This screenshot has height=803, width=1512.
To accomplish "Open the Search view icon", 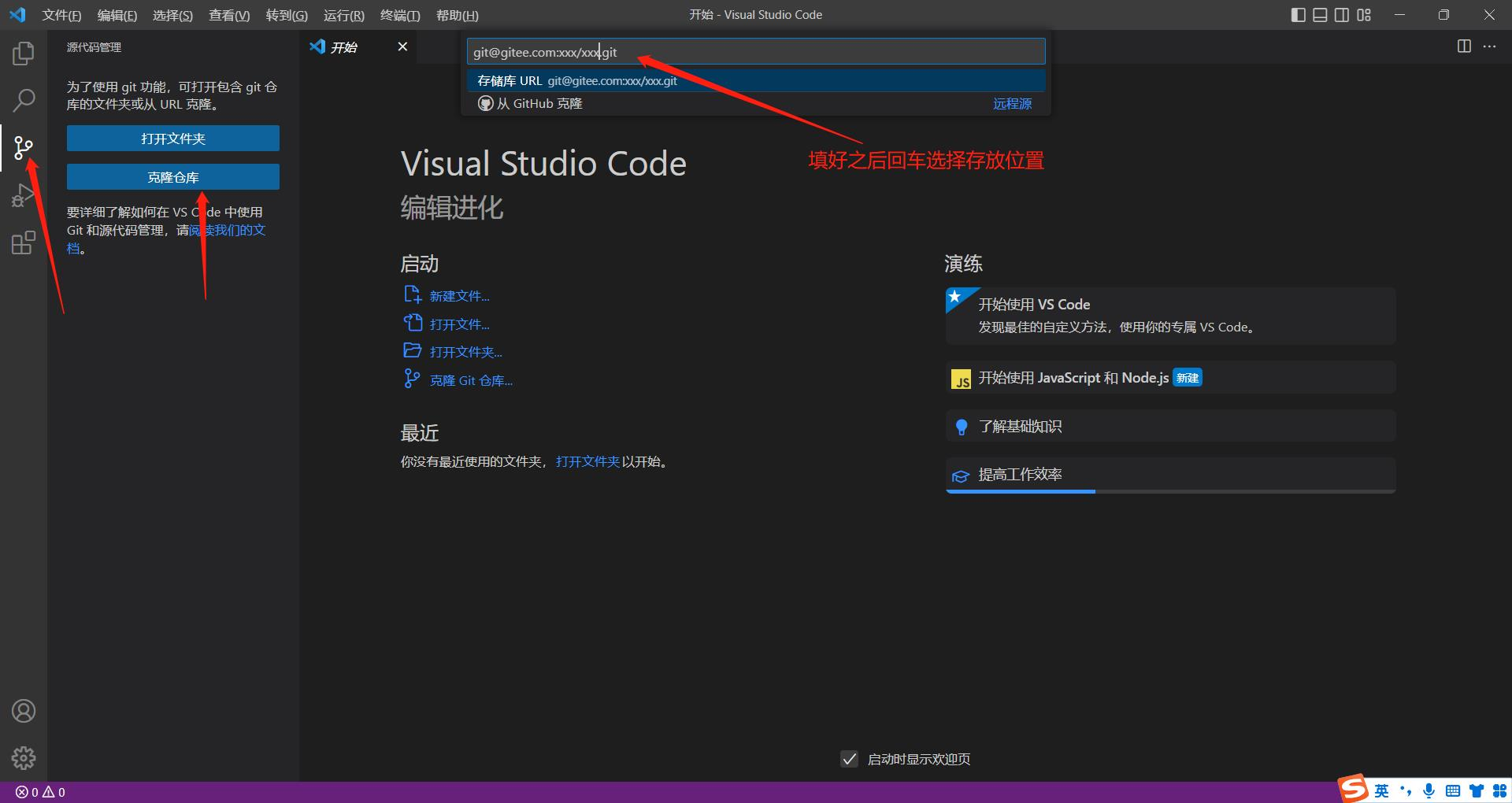I will pos(24,100).
